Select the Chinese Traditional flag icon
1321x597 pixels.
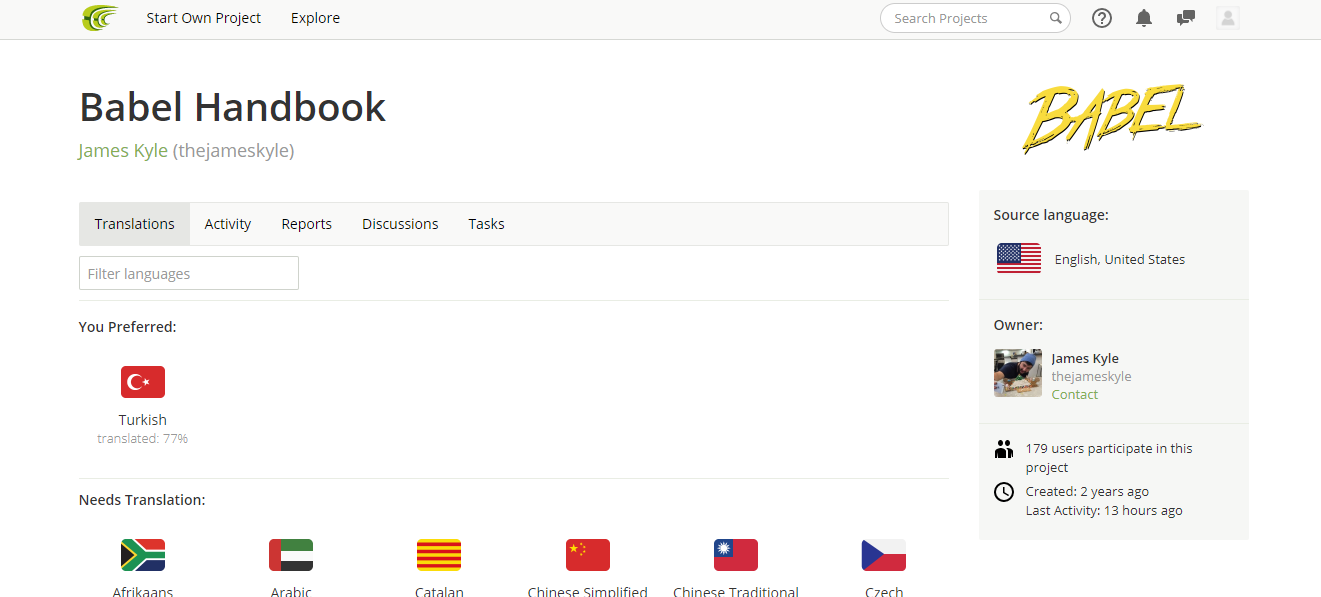(x=736, y=555)
